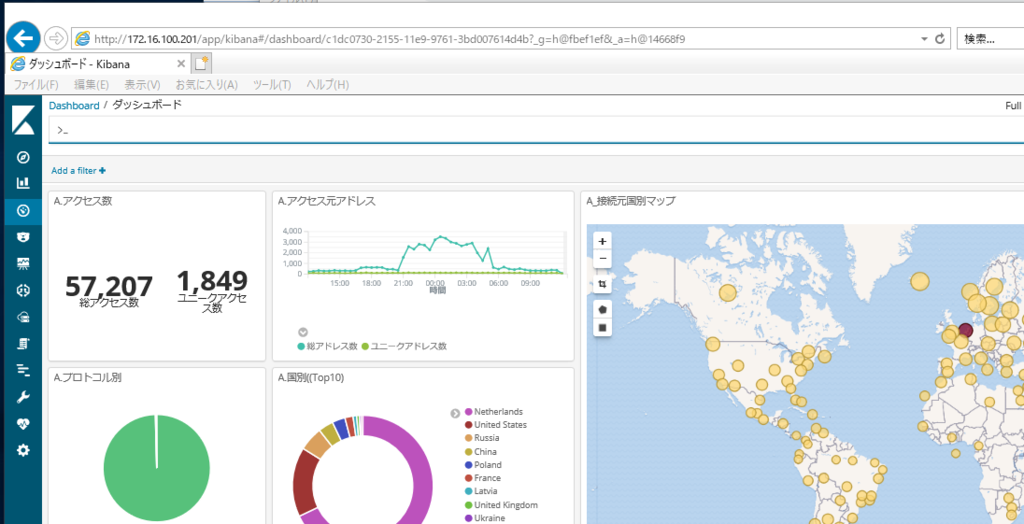Open a new browser tab

[202, 63]
